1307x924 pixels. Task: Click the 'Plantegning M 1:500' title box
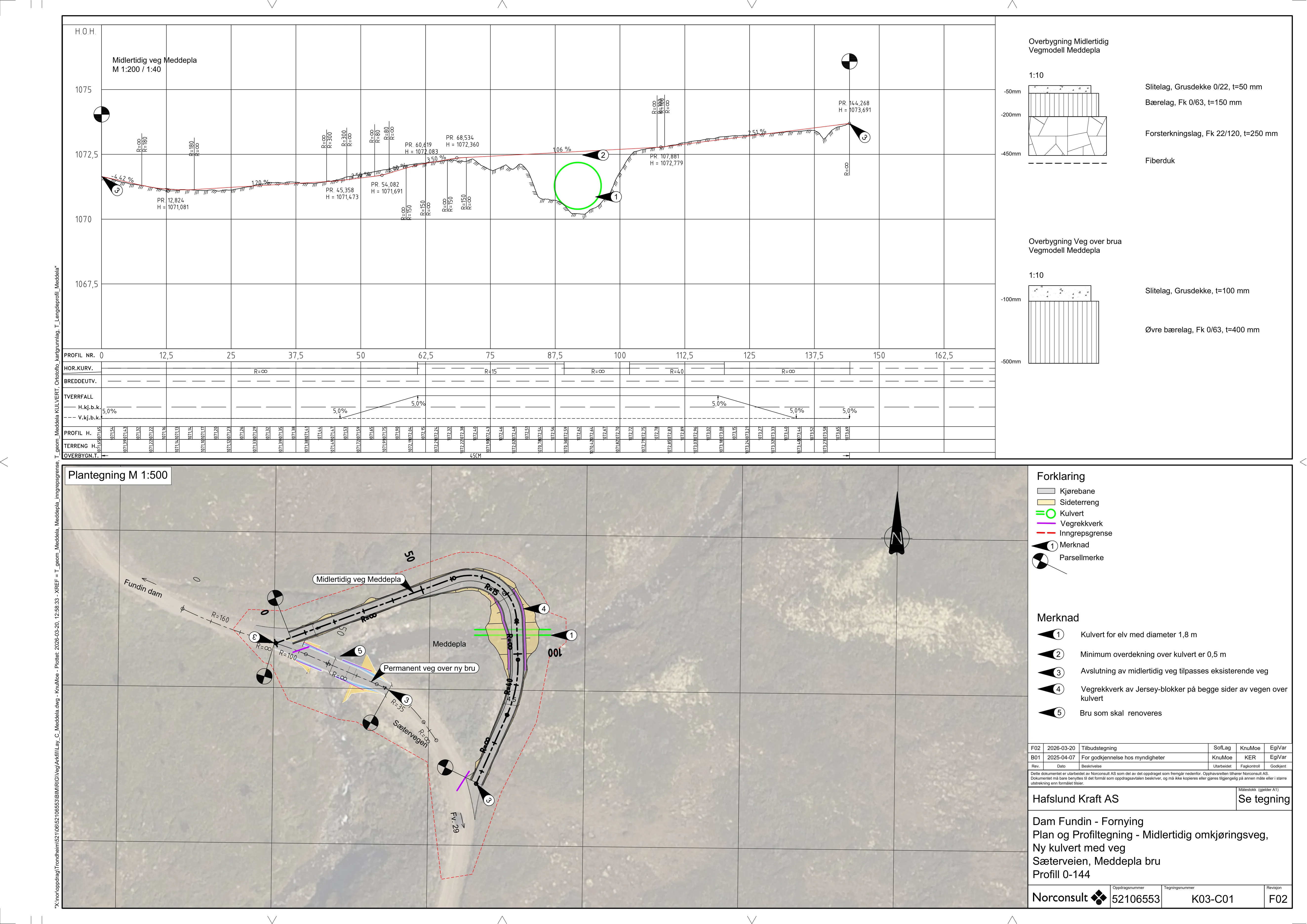click(x=118, y=475)
